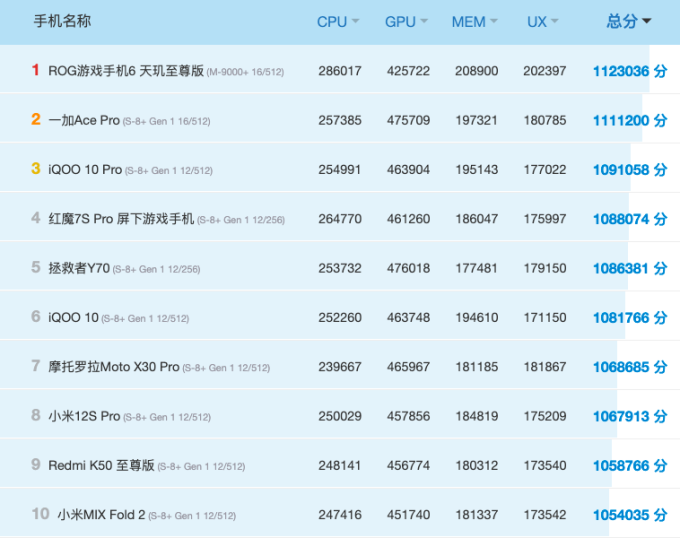Click CPU score 247416 for 小米MIX Fold 2
Viewport: 680px width, 538px height.
(340, 515)
